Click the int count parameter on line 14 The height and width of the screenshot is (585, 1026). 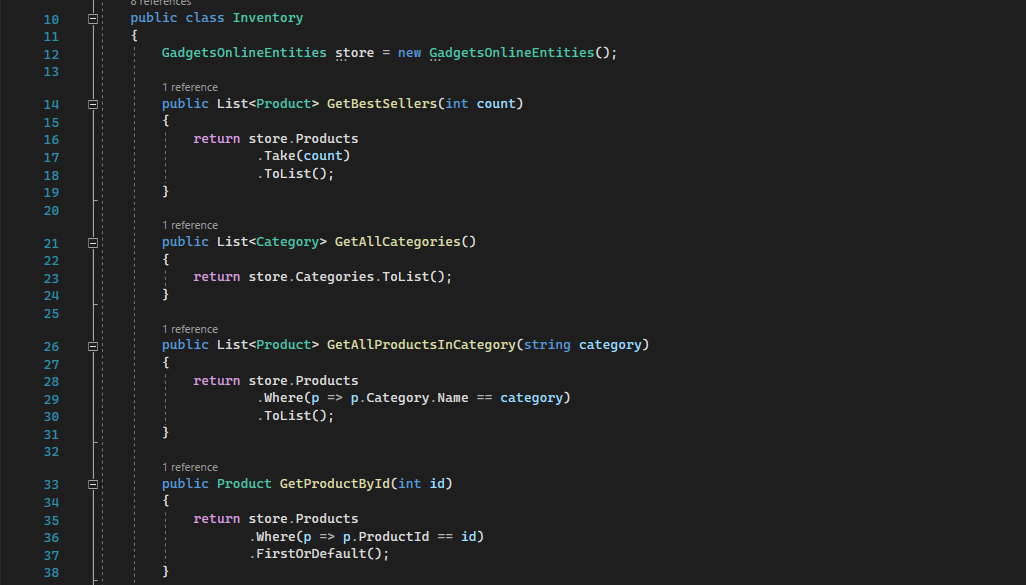480,103
